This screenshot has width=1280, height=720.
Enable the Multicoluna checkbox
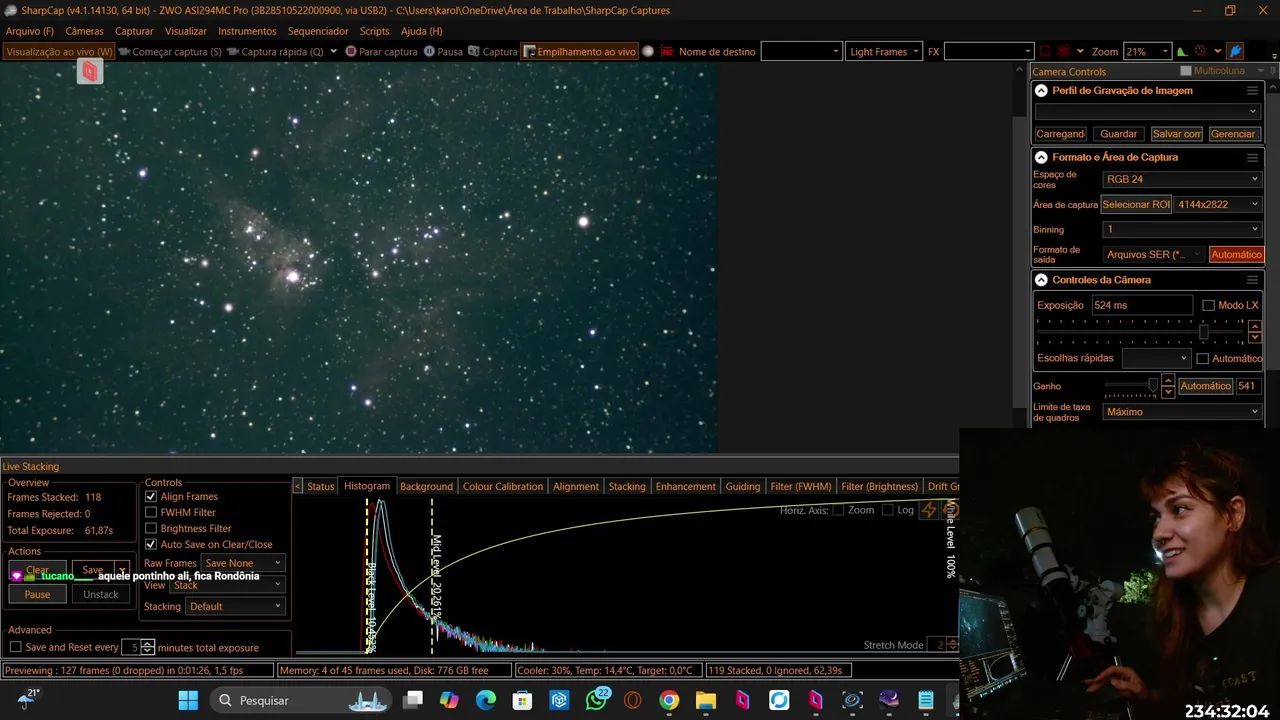click(x=1186, y=71)
